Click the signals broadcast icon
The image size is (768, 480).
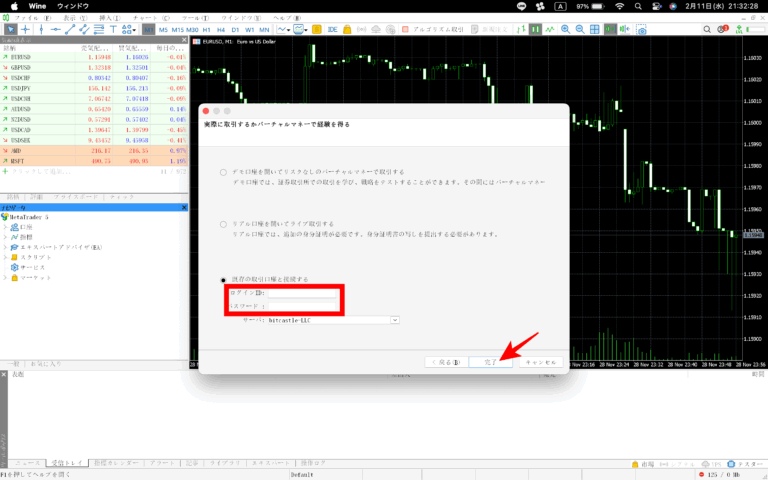tap(361, 29)
